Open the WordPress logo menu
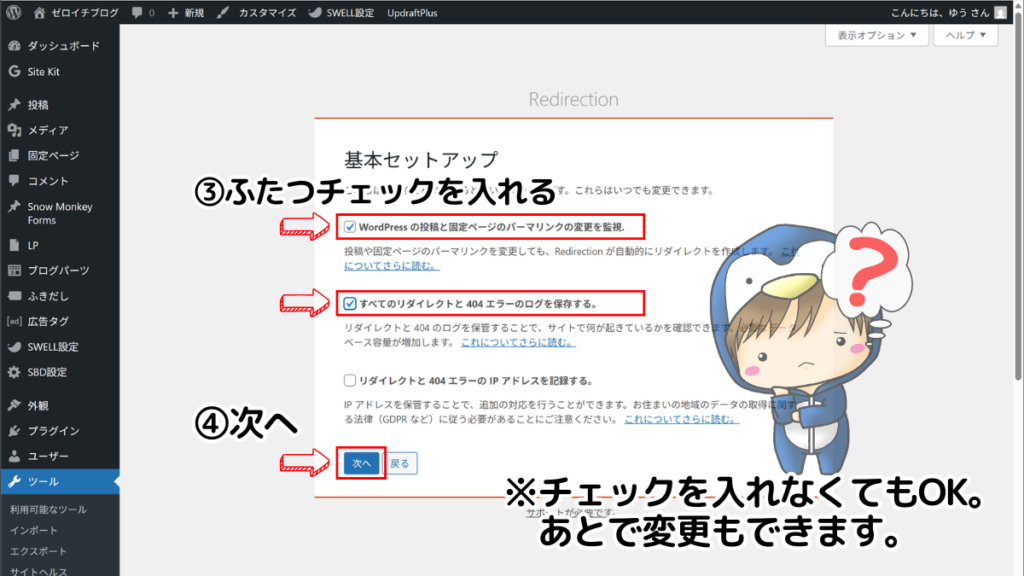The image size is (1024, 576). coord(14,12)
